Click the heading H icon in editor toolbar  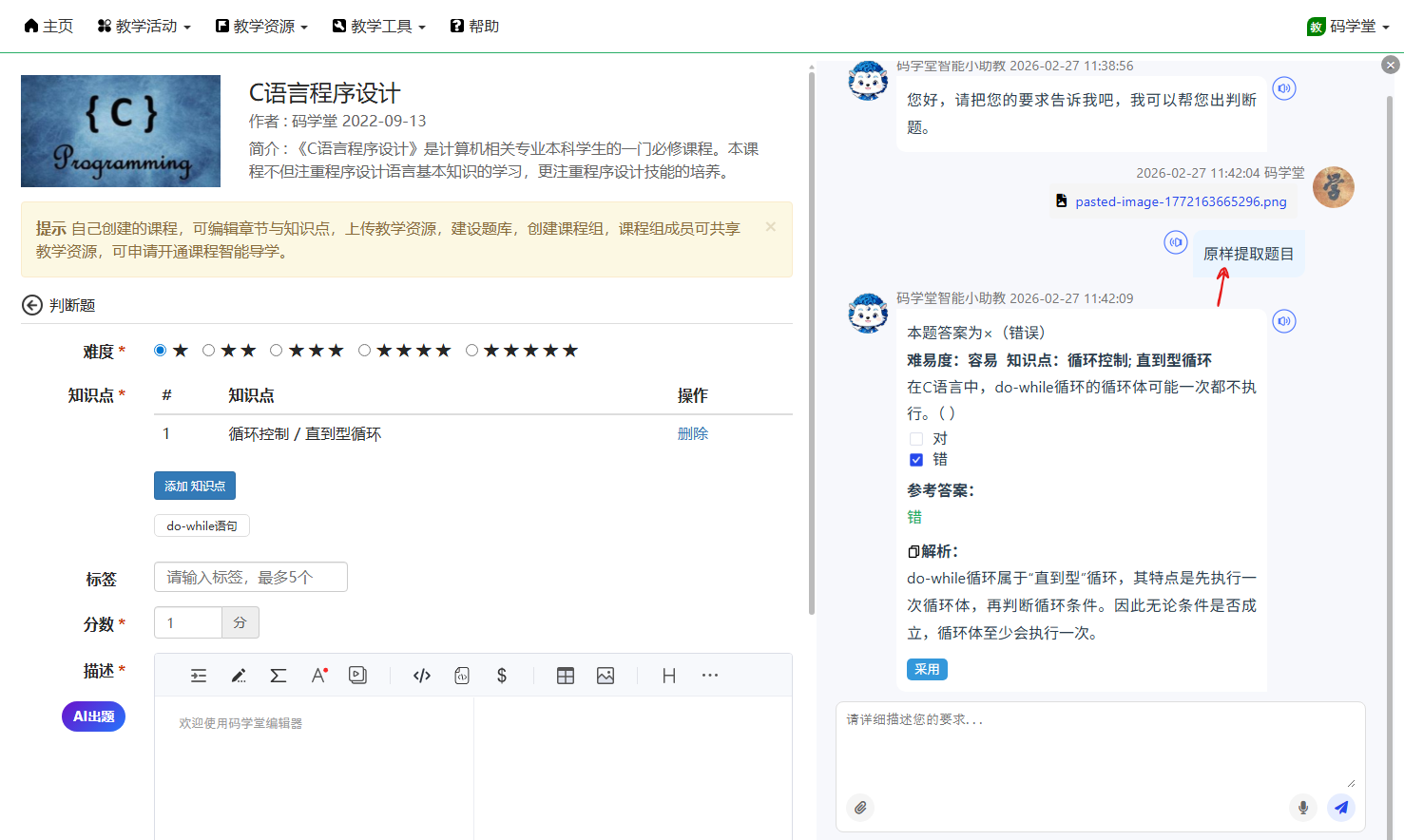click(669, 676)
